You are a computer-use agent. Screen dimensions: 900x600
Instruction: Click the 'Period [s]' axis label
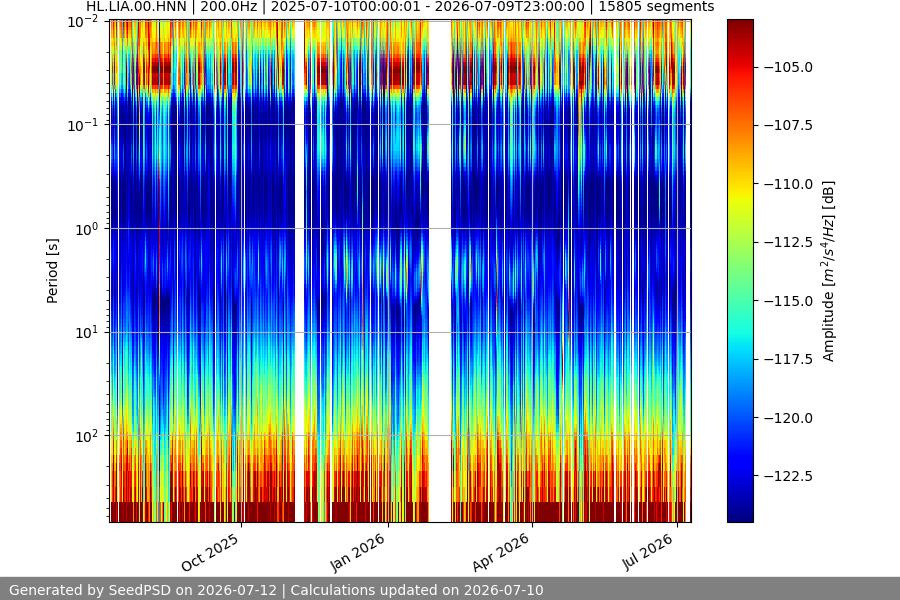[52, 271]
